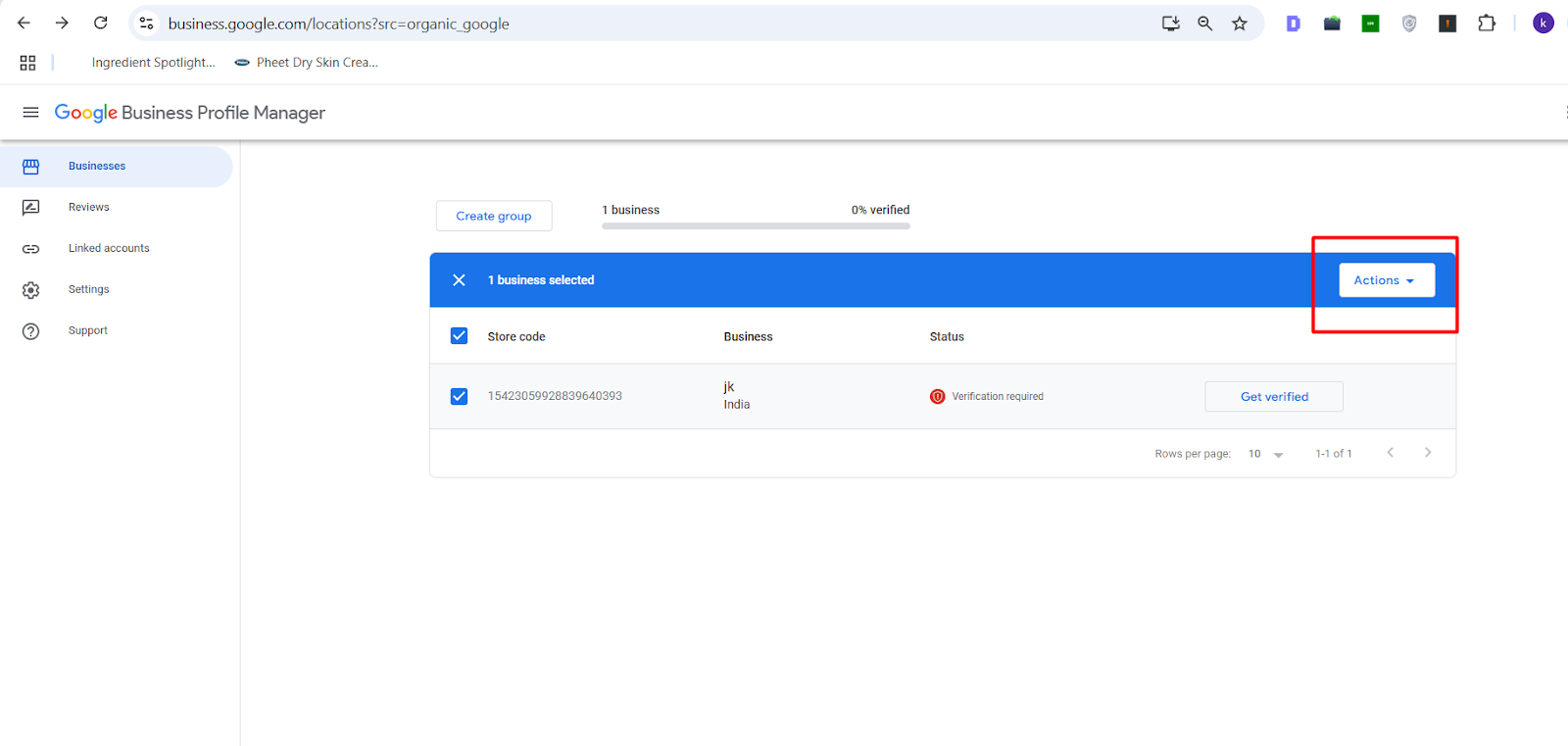
Task: Click the Google Business Profile Manager logo
Action: click(189, 113)
